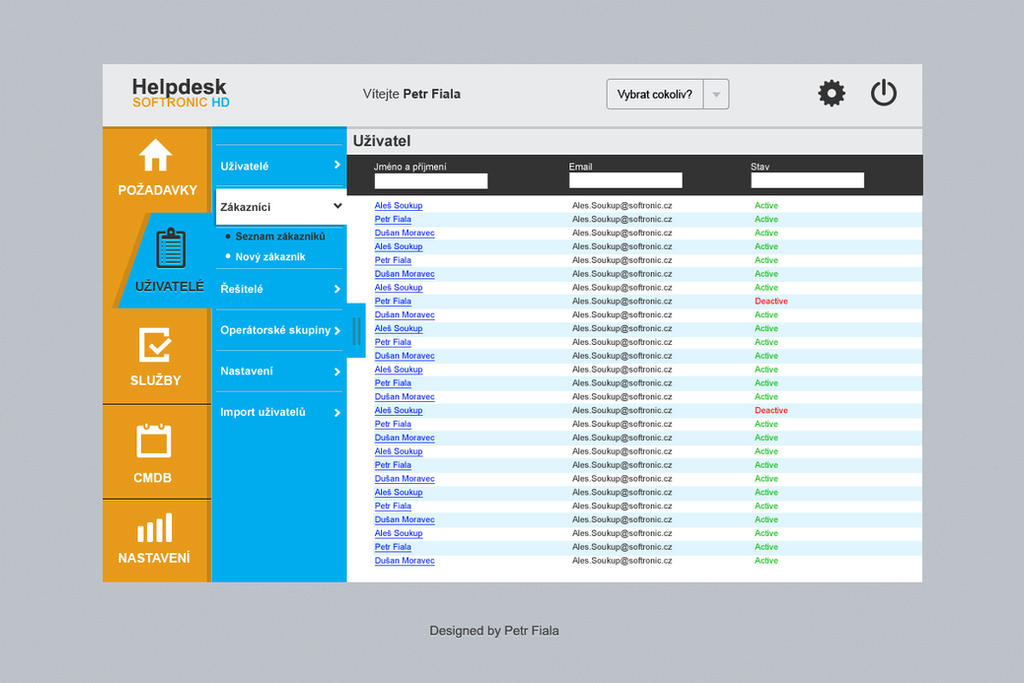Screen dimensions: 1024x683
Task: Focus the Jméno a příjmení filter field
Action: click(431, 181)
